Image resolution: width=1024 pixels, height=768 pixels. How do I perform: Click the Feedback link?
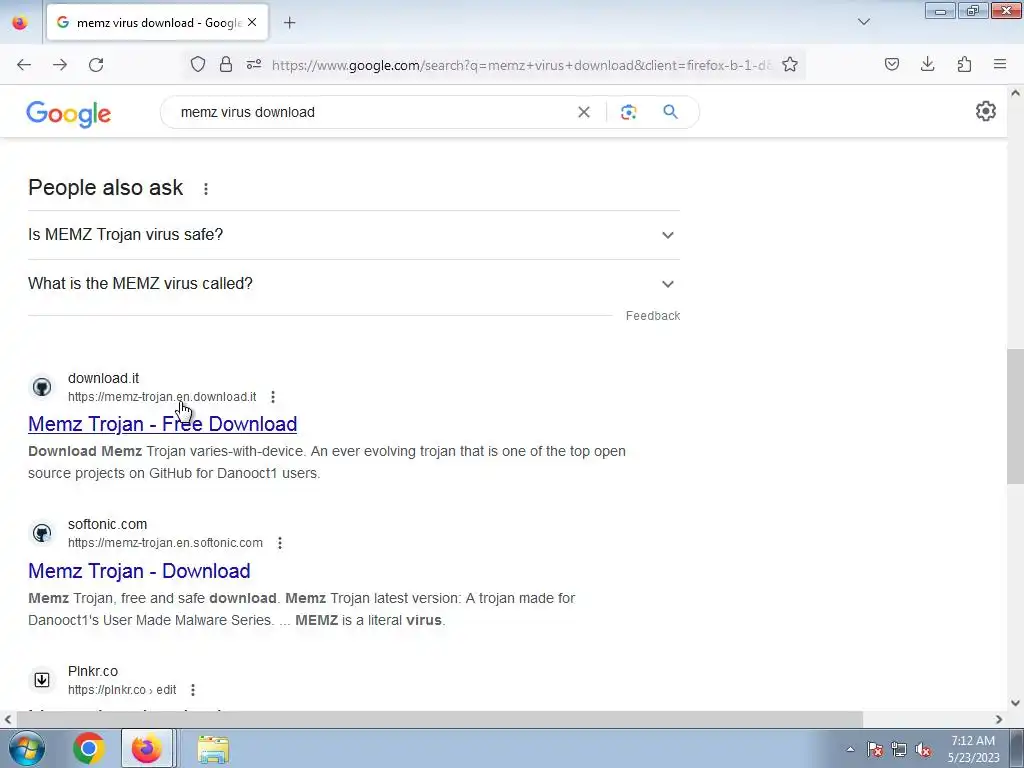point(653,316)
